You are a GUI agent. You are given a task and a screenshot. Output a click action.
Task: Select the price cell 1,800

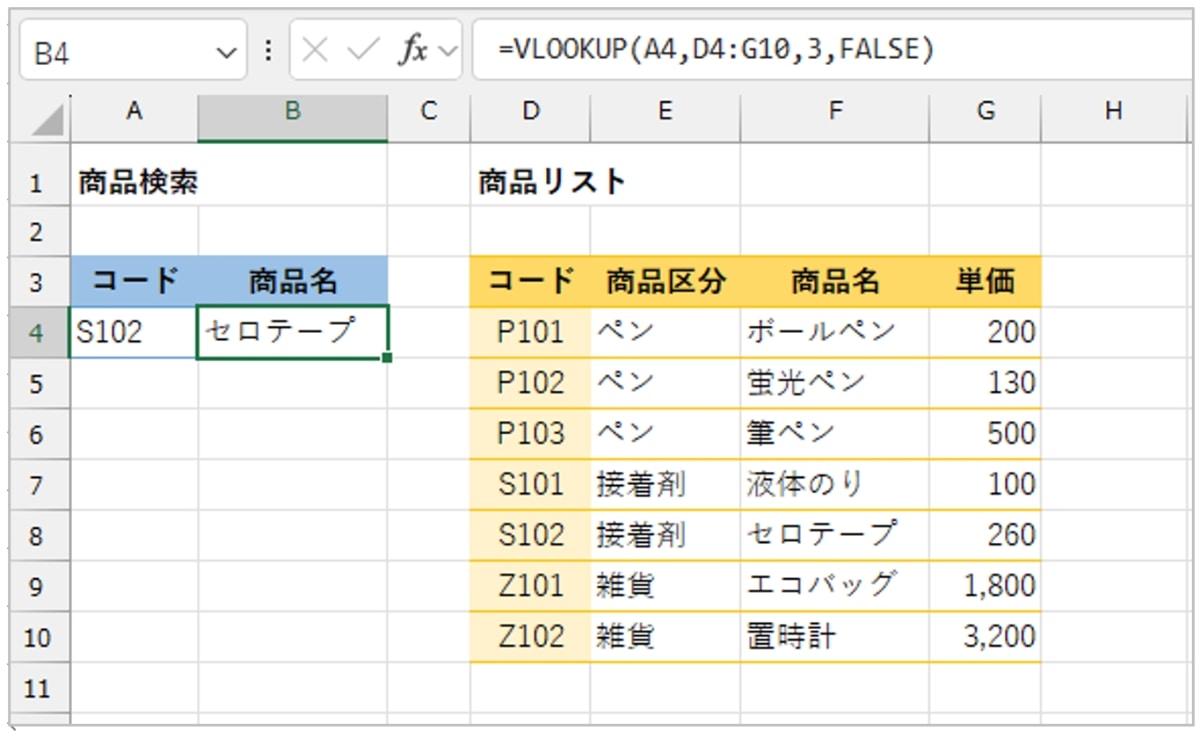coord(985,585)
